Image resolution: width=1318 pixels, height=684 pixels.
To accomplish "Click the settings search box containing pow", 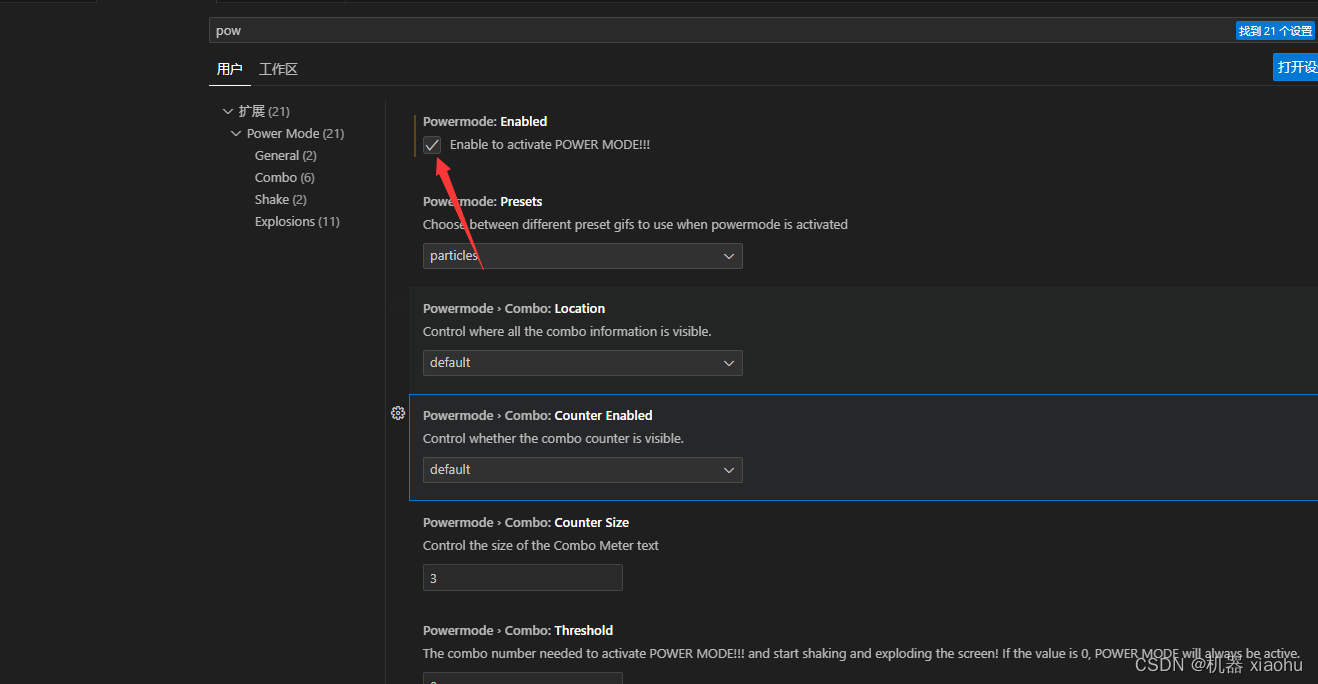I will tap(720, 30).
